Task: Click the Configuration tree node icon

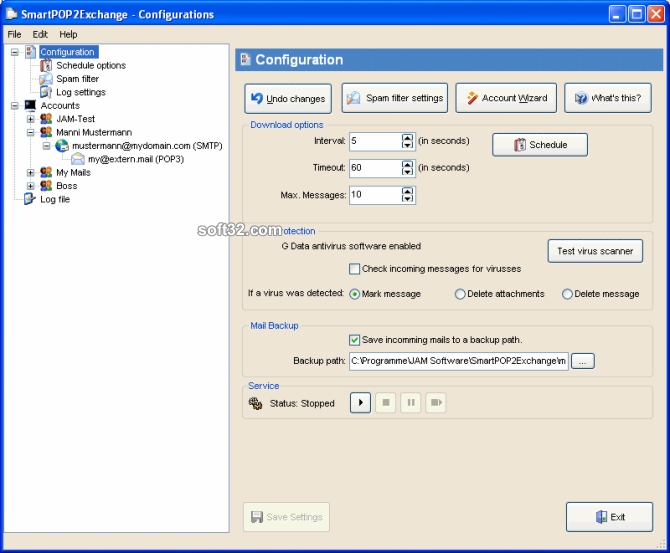Action: pos(30,52)
